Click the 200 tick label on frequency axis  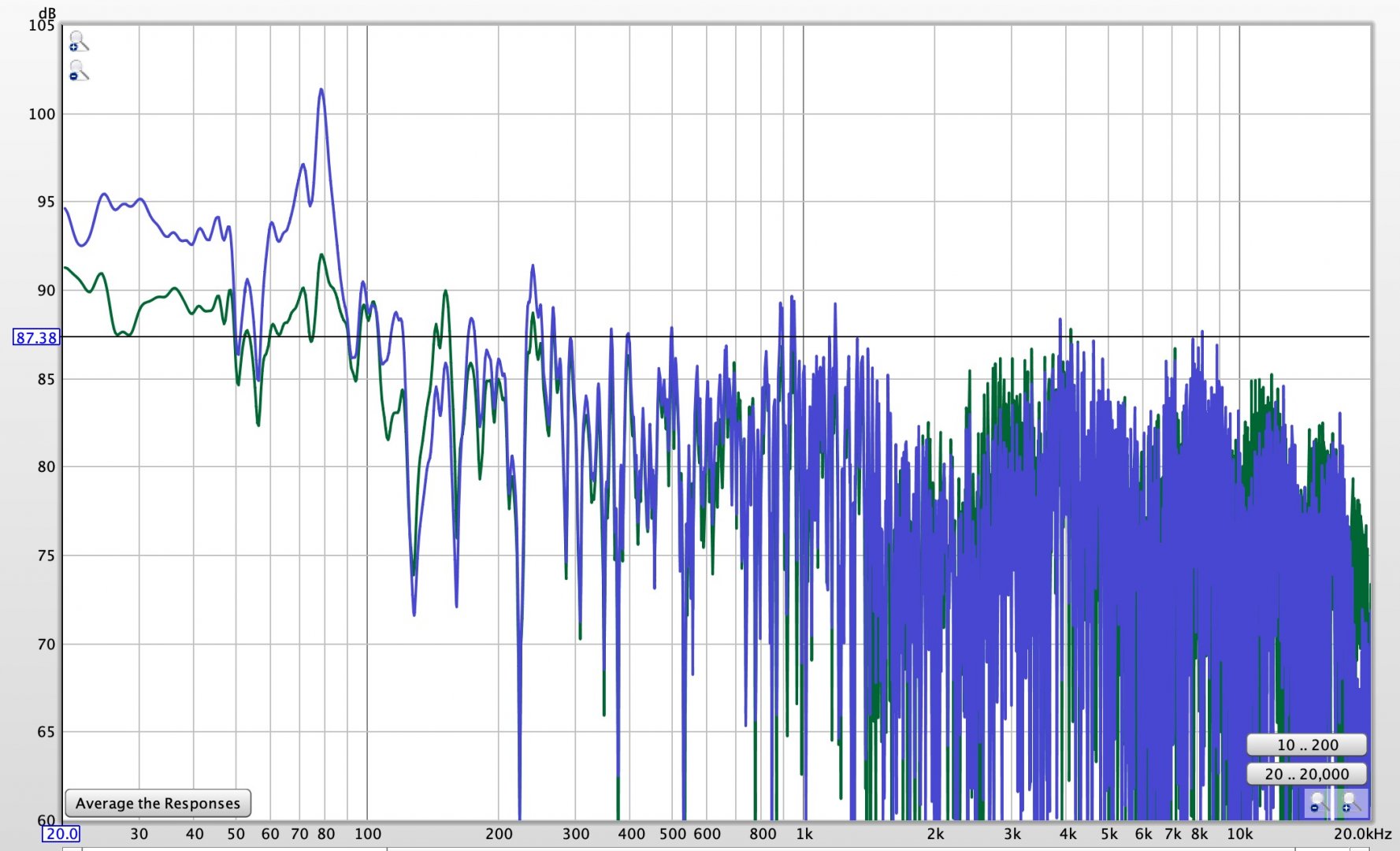tap(498, 834)
